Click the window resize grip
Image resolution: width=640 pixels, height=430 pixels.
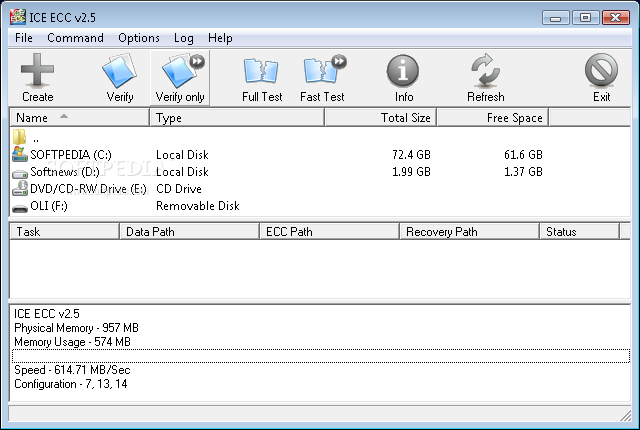point(625,415)
